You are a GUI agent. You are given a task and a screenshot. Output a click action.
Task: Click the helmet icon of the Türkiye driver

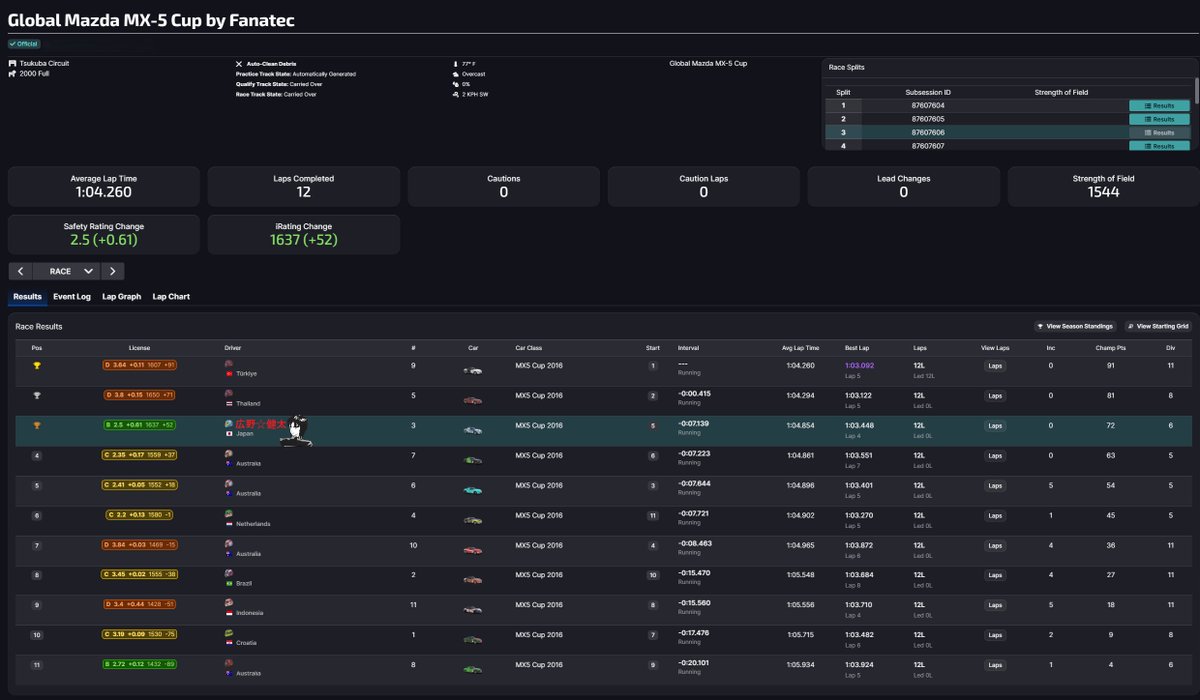coord(229,362)
